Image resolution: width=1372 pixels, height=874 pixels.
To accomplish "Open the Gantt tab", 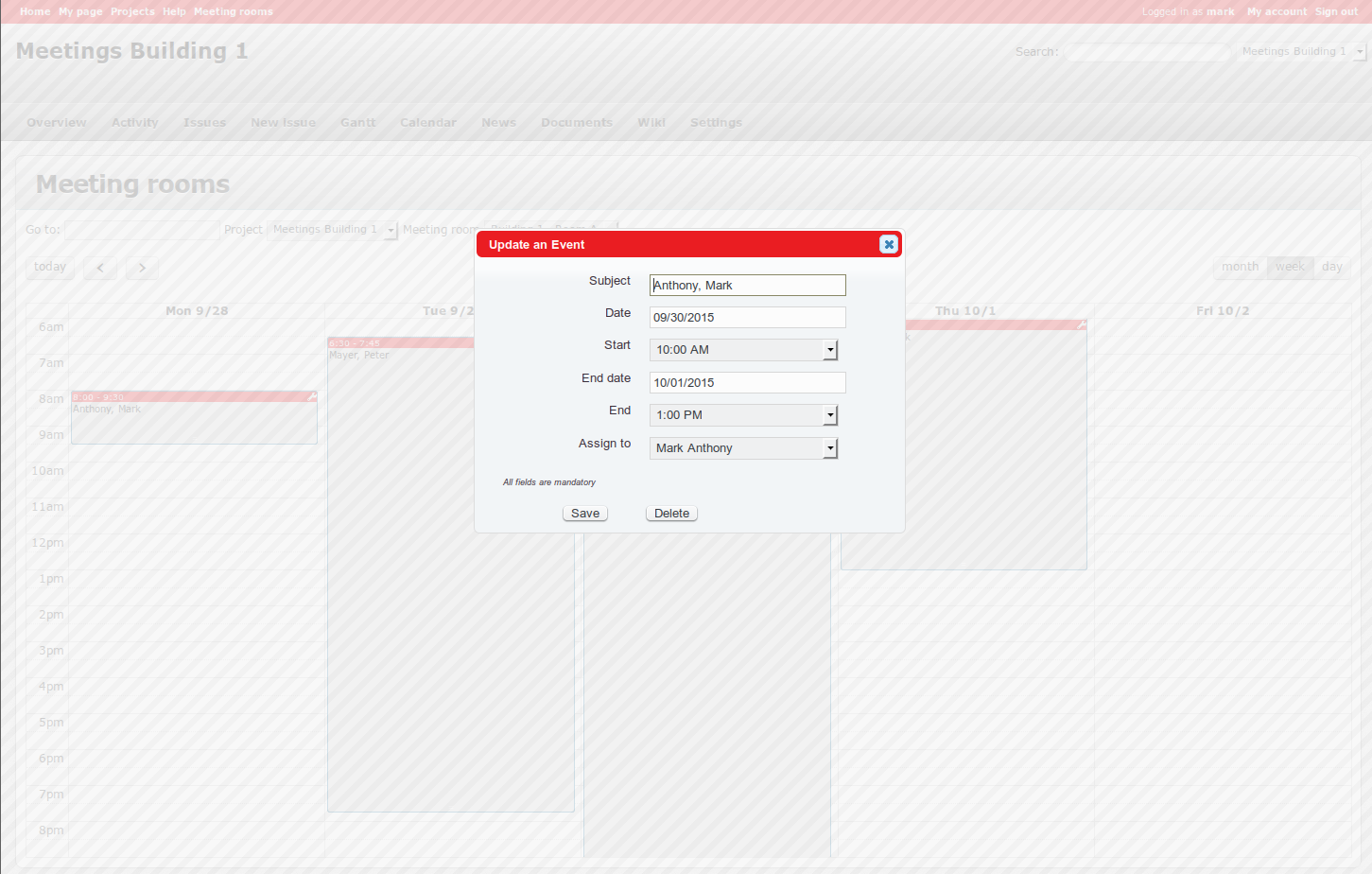I will (x=358, y=123).
